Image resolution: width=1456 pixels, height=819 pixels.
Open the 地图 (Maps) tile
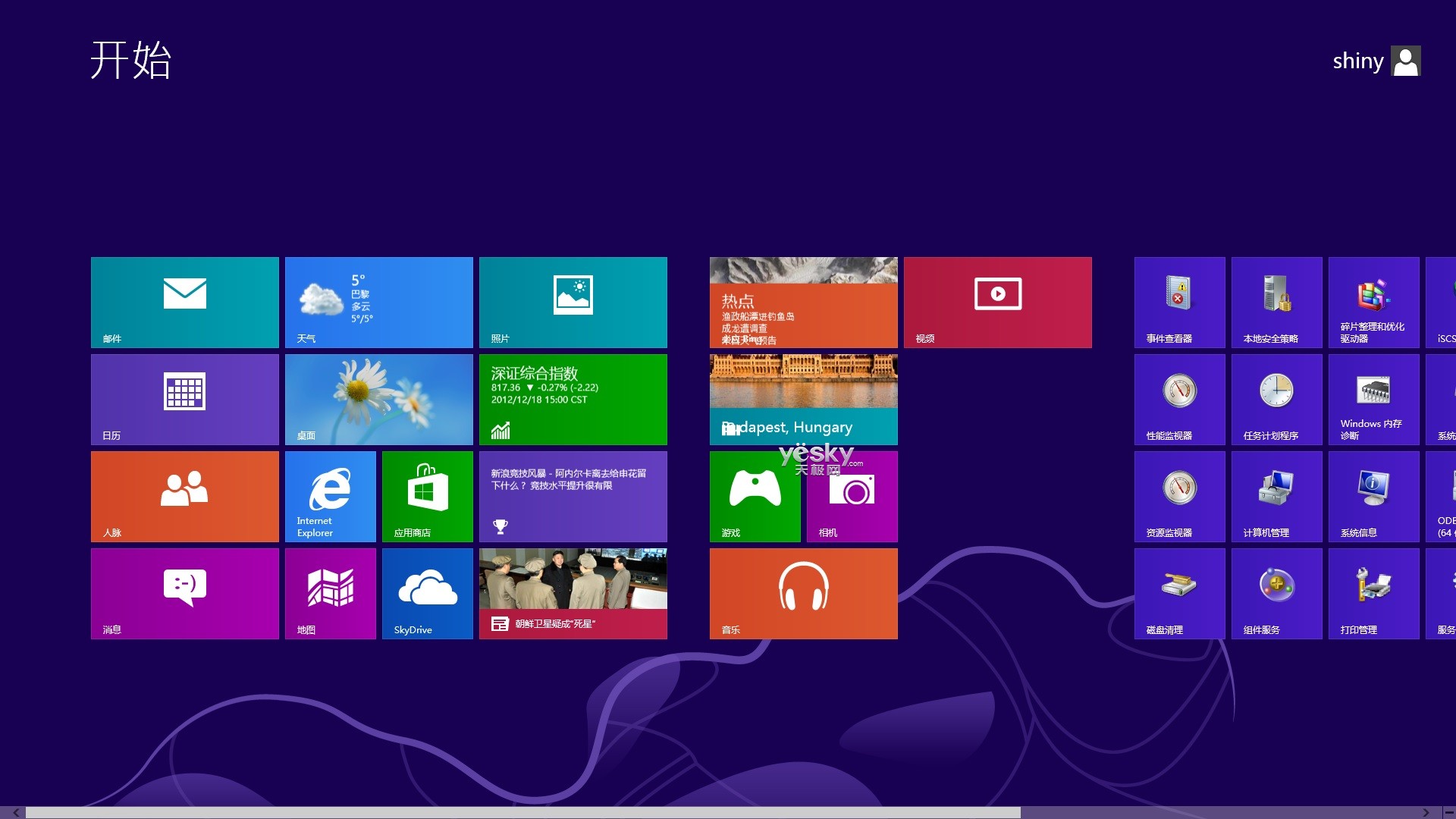click(330, 594)
